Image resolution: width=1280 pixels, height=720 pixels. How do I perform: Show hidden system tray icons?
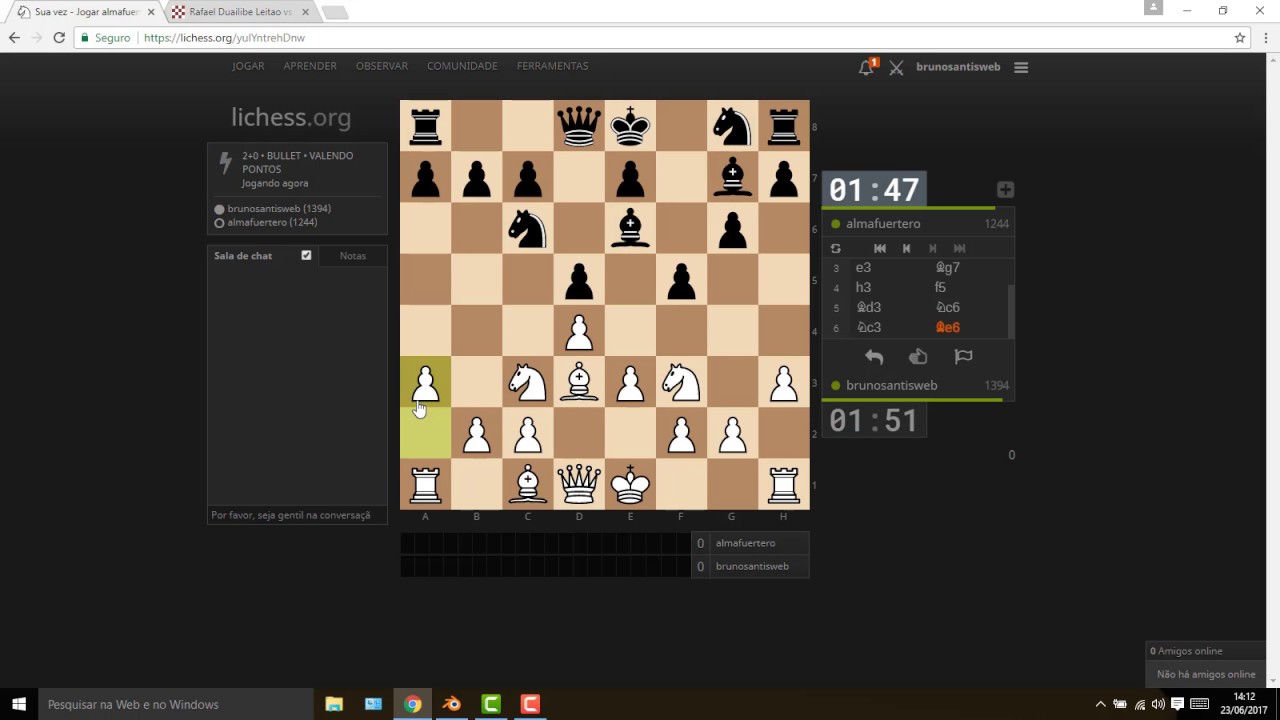[x=1100, y=704]
